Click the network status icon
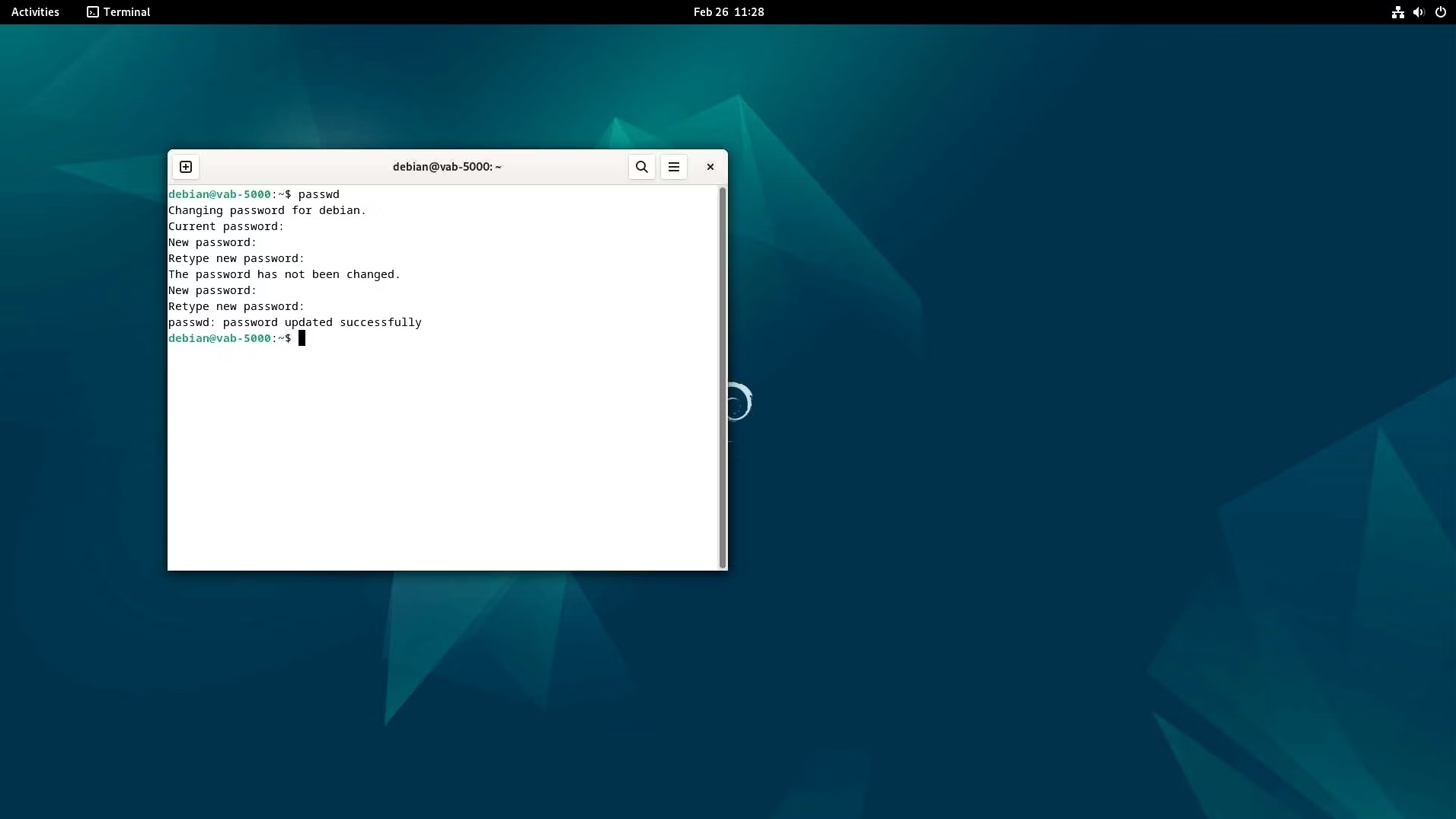The width and height of the screenshot is (1456, 819). [x=1398, y=12]
